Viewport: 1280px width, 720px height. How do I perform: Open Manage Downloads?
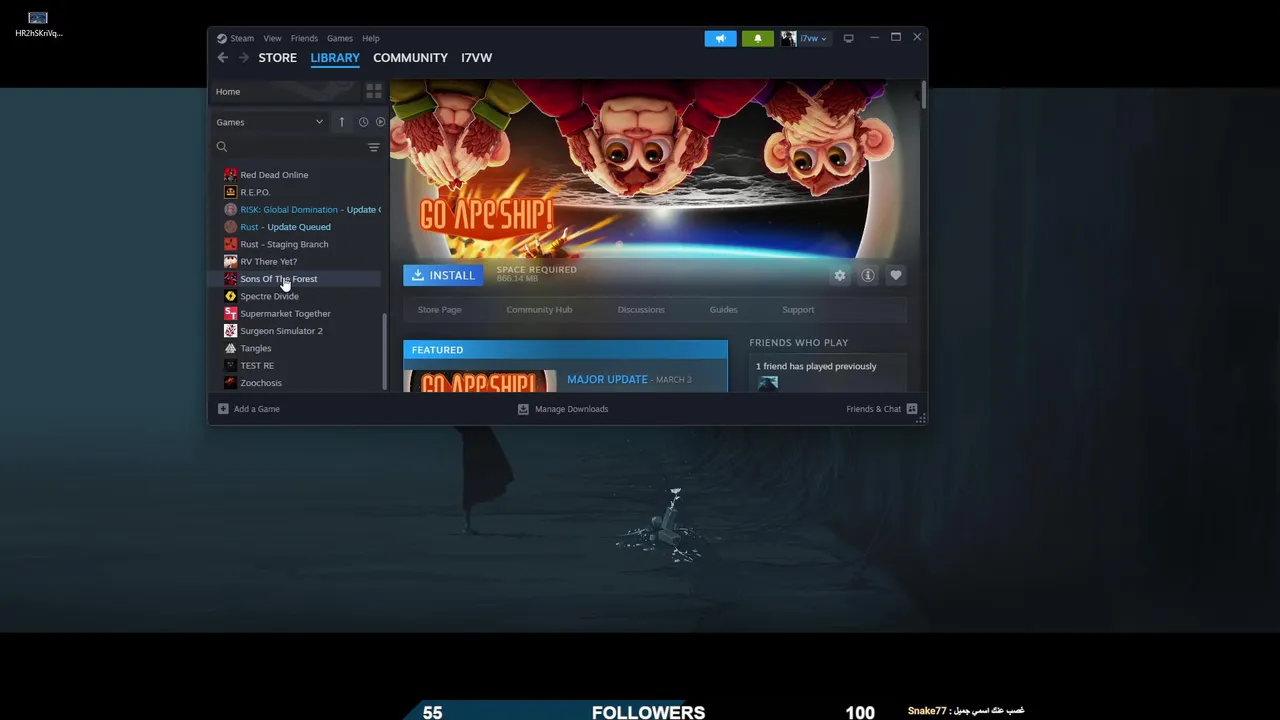click(x=563, y=409)
